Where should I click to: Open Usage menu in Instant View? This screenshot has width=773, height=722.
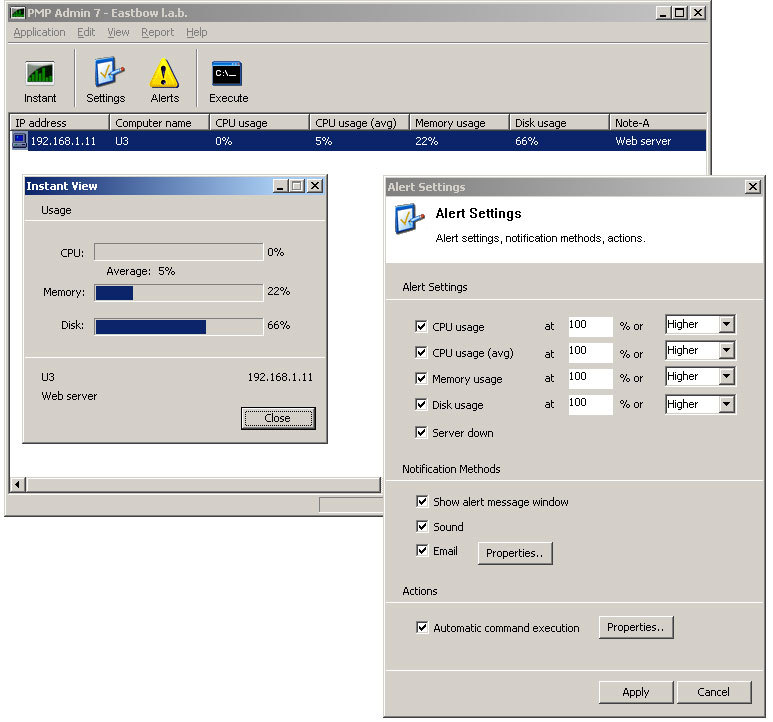pyautogui.click(x=56, y=210)
